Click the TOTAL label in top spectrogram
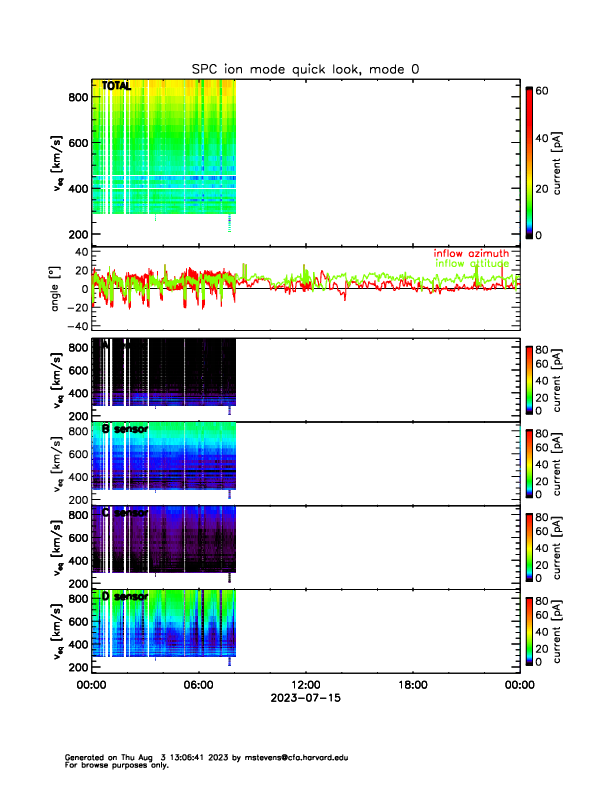This screenshot has height=792, width=612. pos(116,88)
